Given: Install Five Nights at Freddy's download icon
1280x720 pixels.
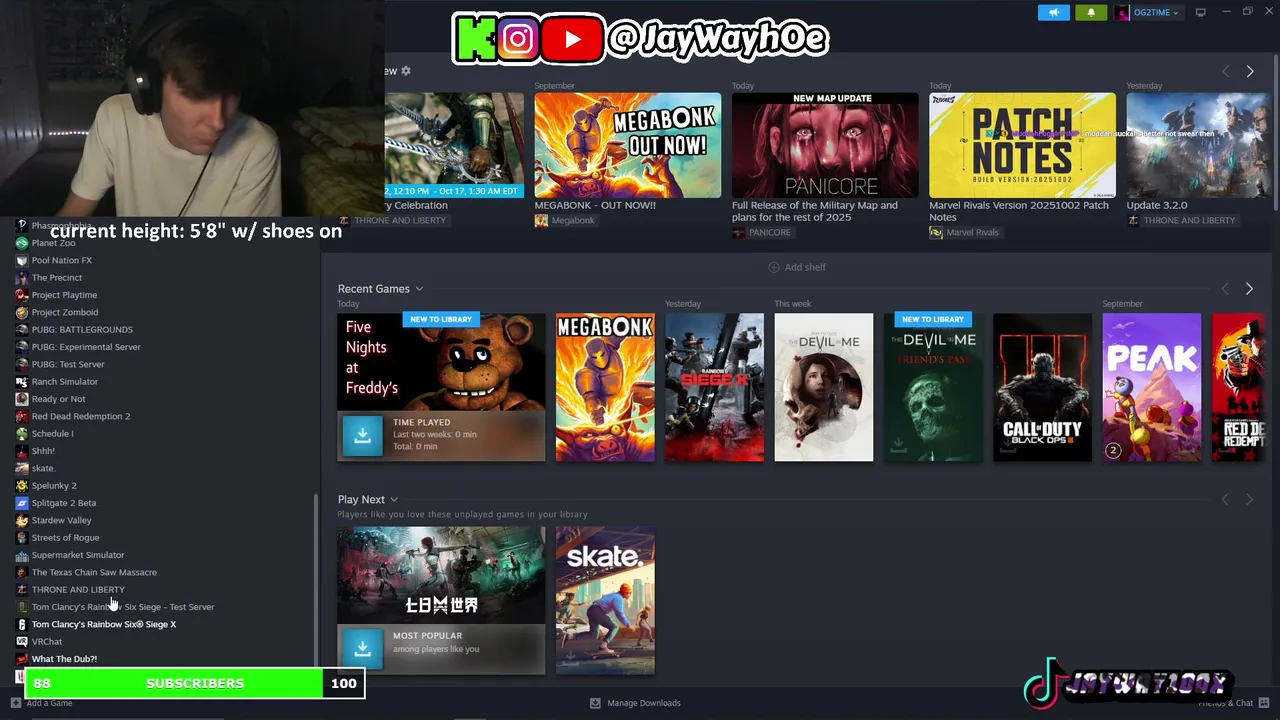Looking at the screenshot, I should coord(362,436).
